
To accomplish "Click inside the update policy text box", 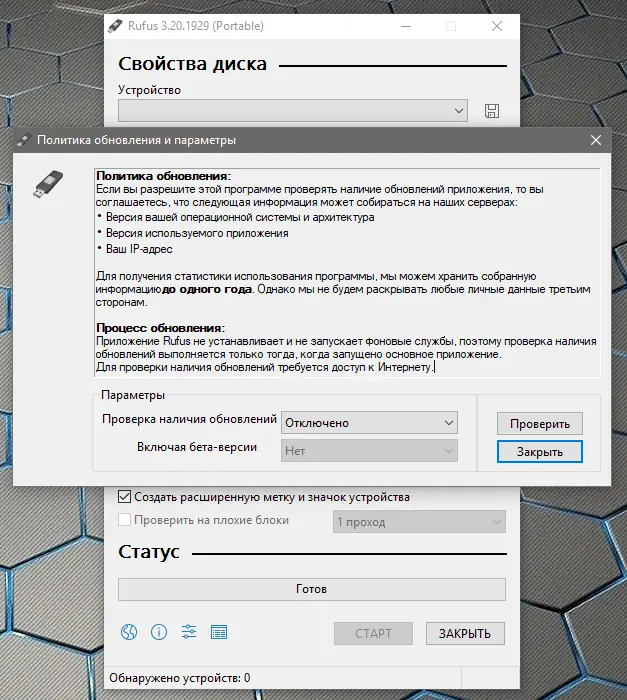I will click(347, 272).
